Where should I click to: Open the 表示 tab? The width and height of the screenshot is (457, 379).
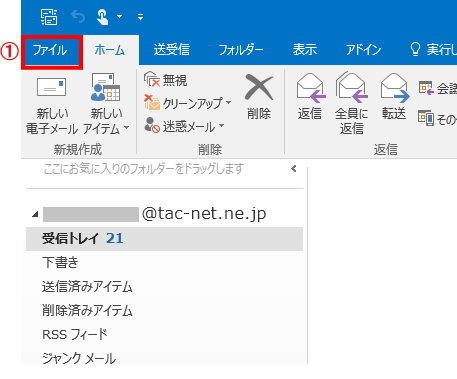point(304,50)
